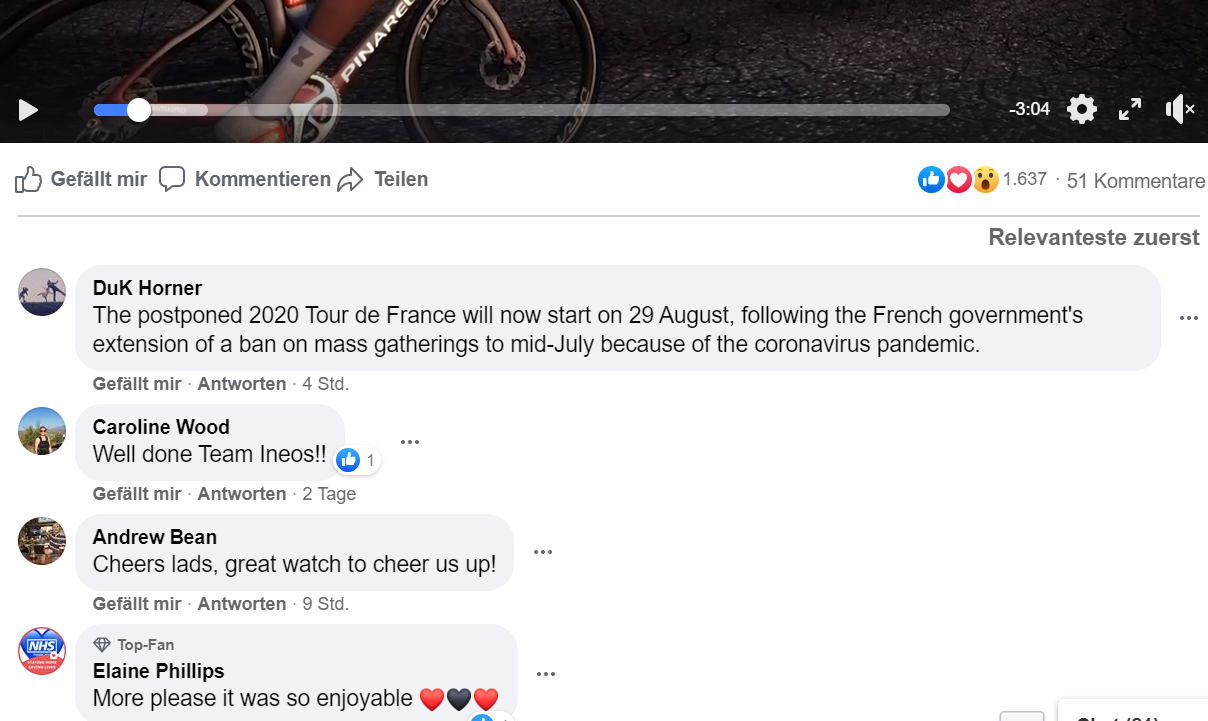Open the 51 Kommentare link
Image resolution: width=1208 pixels, height=721 pixels.
pos(1135,181)
